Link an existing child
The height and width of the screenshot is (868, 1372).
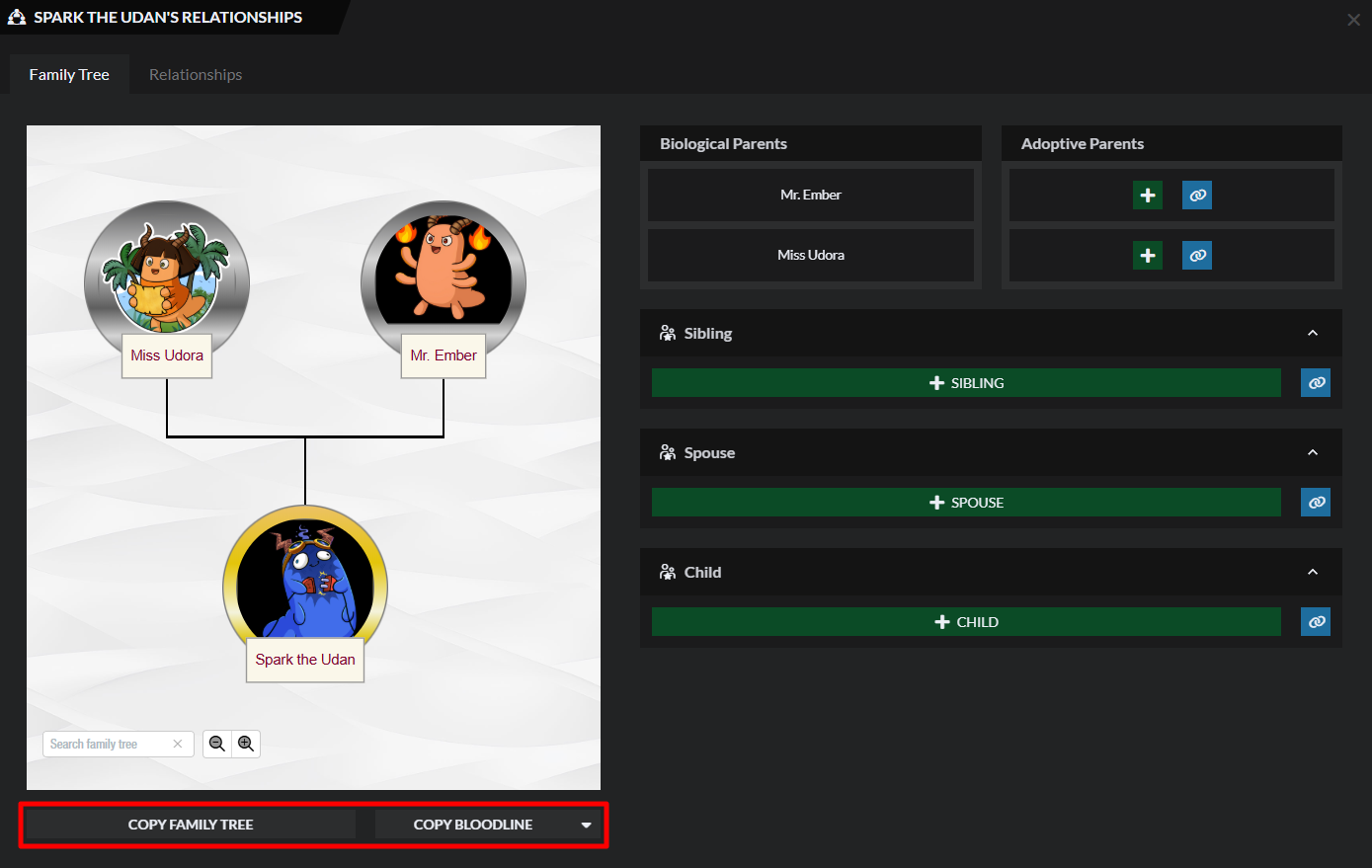[1316, 622]
